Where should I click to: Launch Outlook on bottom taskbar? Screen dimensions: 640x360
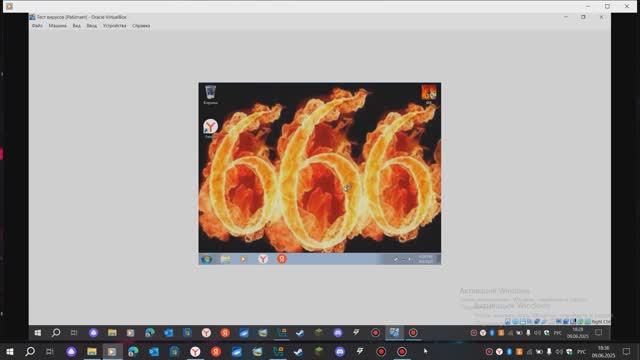pyautogui.click(x=154, y=351)
